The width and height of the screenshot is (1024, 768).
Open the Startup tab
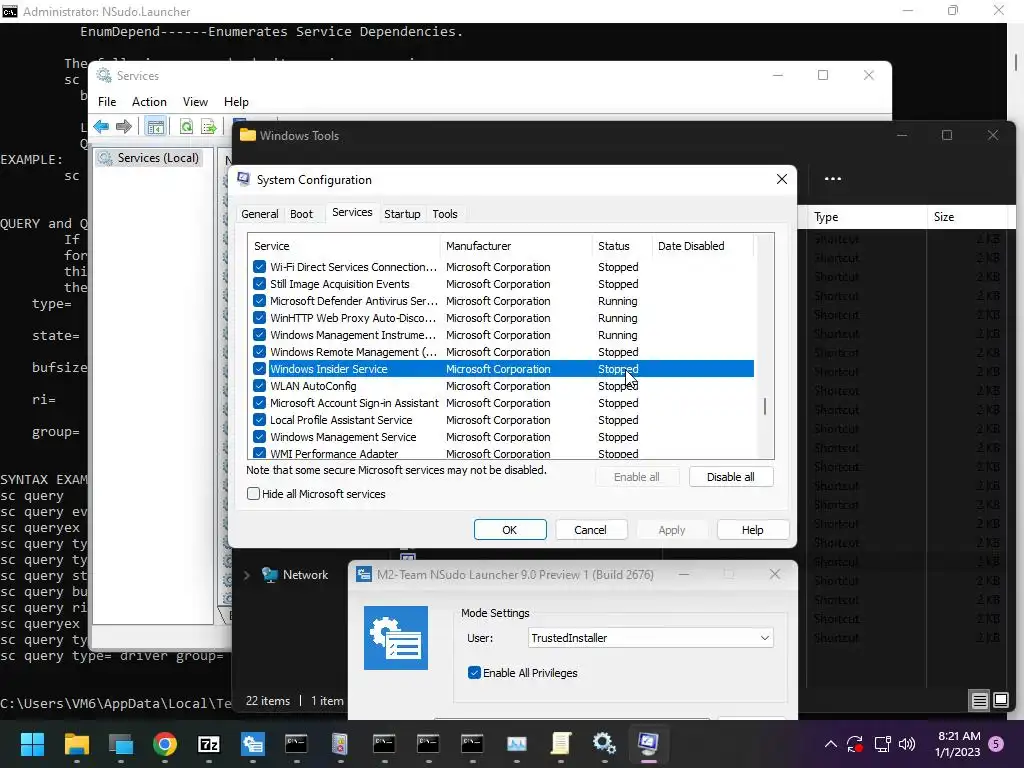click(402, 214)
